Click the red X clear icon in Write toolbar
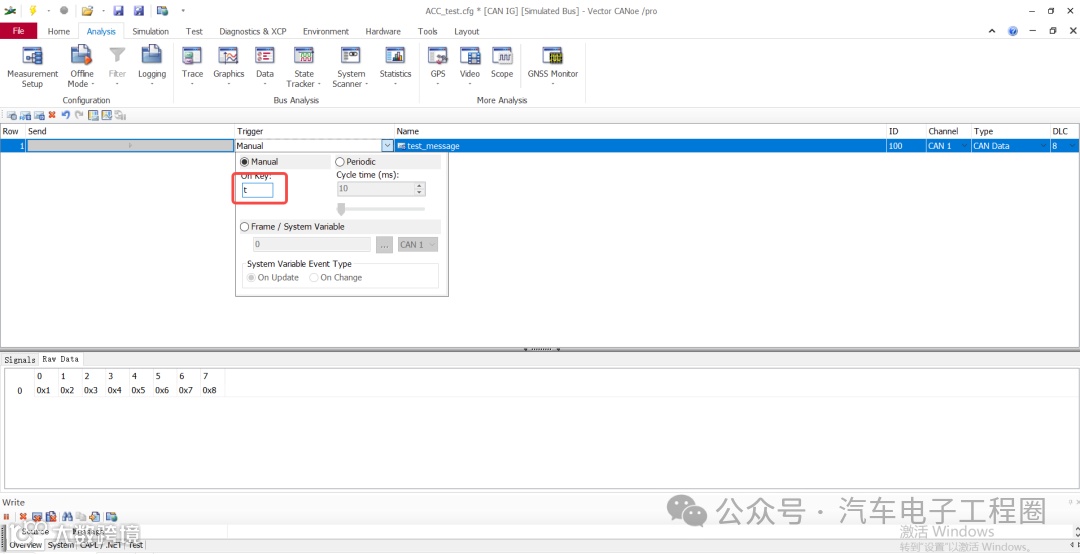Viewport: 1080px width, 554px height. 23,516
